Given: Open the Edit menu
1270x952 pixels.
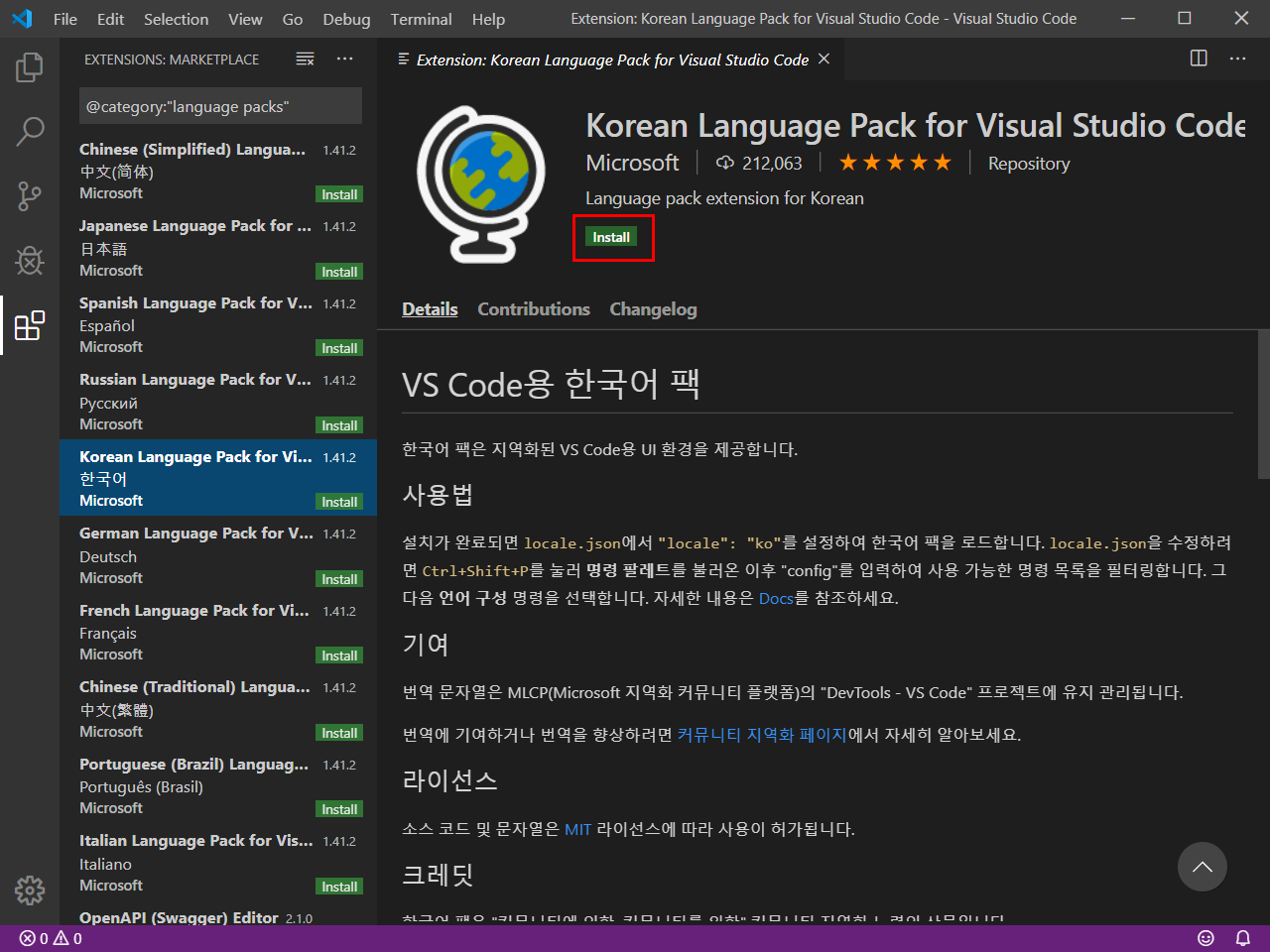Looking at the screenshot, I should point(111,19).
